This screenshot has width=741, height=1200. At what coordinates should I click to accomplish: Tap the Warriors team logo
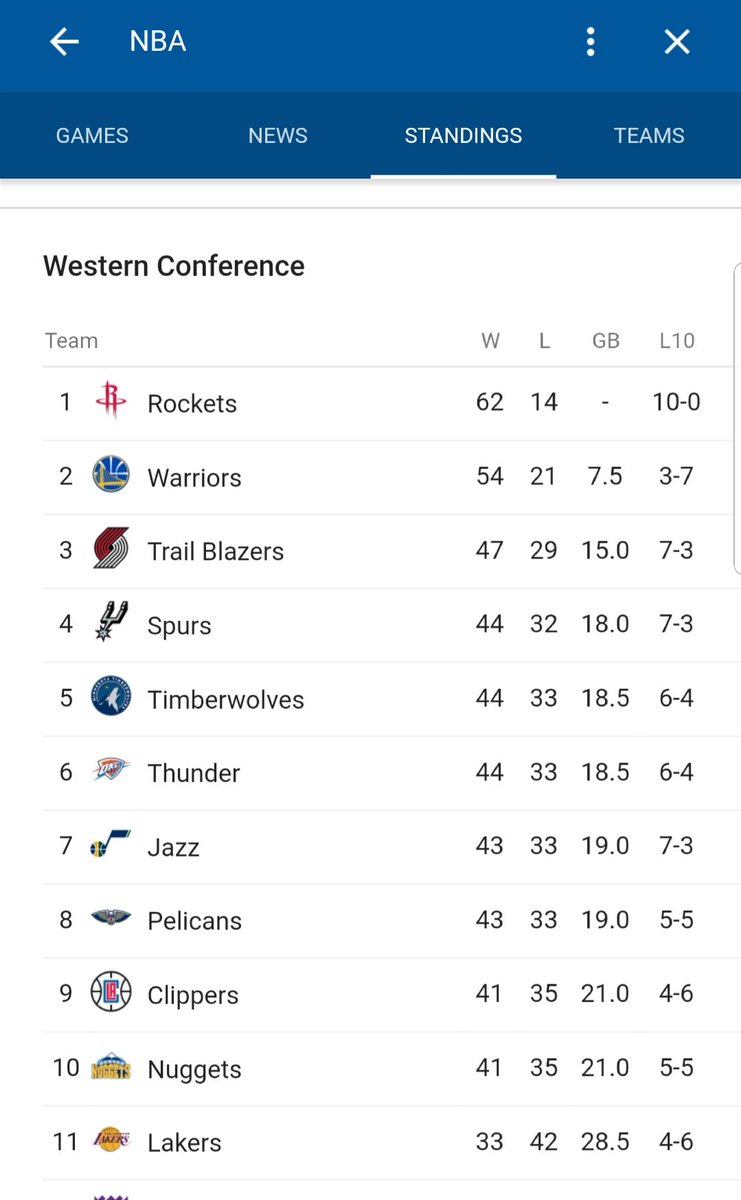[x=110, y=475]
